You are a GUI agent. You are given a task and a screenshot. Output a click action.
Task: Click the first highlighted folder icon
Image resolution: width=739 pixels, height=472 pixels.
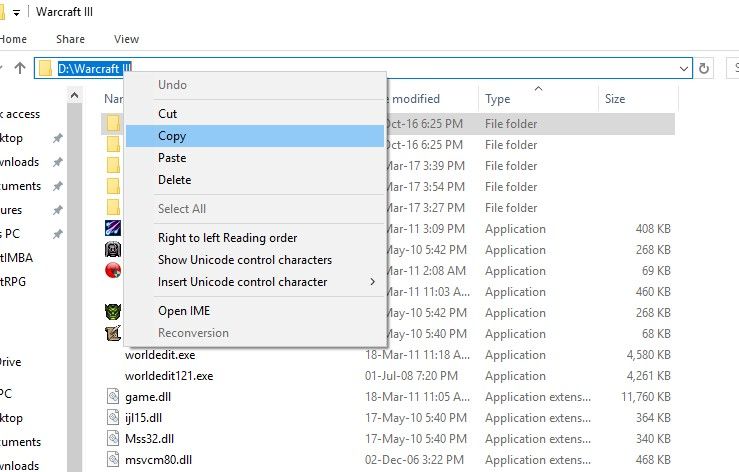pos(113,124)
